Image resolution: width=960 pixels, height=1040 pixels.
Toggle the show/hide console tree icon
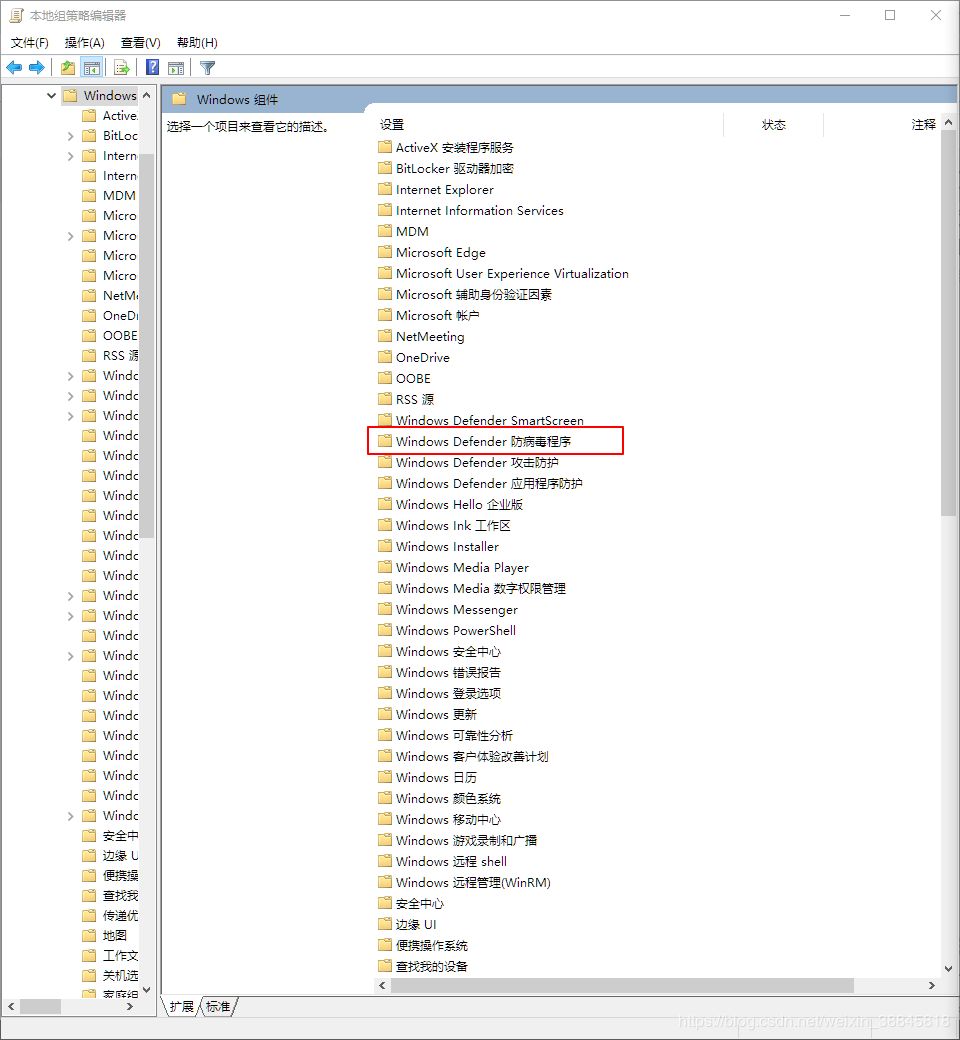coord(92,68)
